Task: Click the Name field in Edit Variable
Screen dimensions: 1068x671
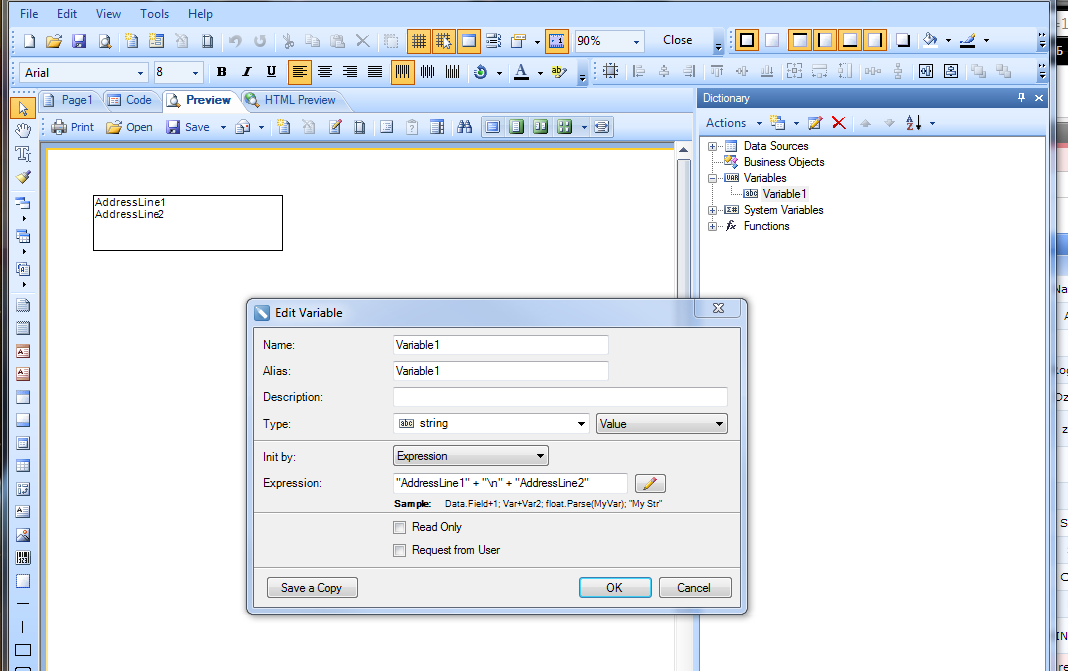Action: 501,345
